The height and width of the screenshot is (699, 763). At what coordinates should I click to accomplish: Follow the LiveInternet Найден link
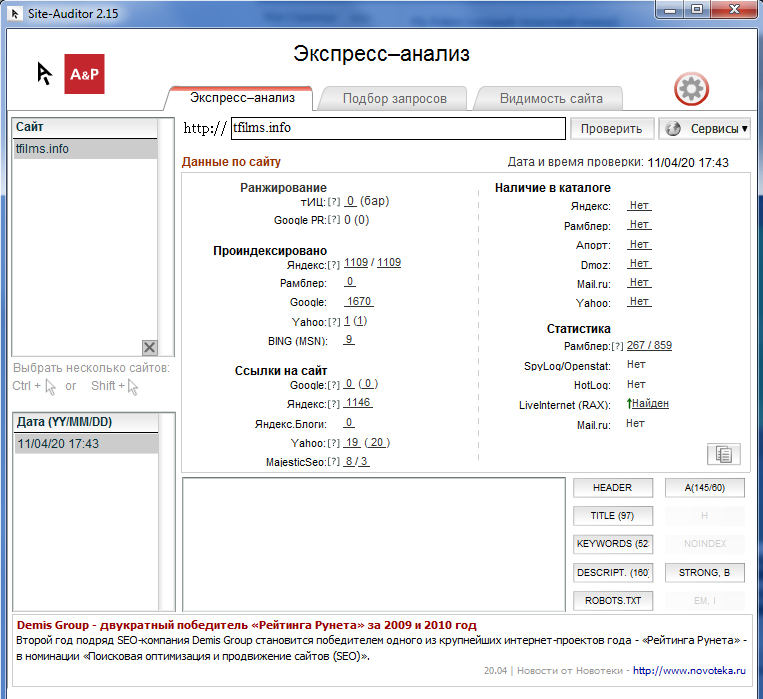pyautogui.click(x=649, y=404)
